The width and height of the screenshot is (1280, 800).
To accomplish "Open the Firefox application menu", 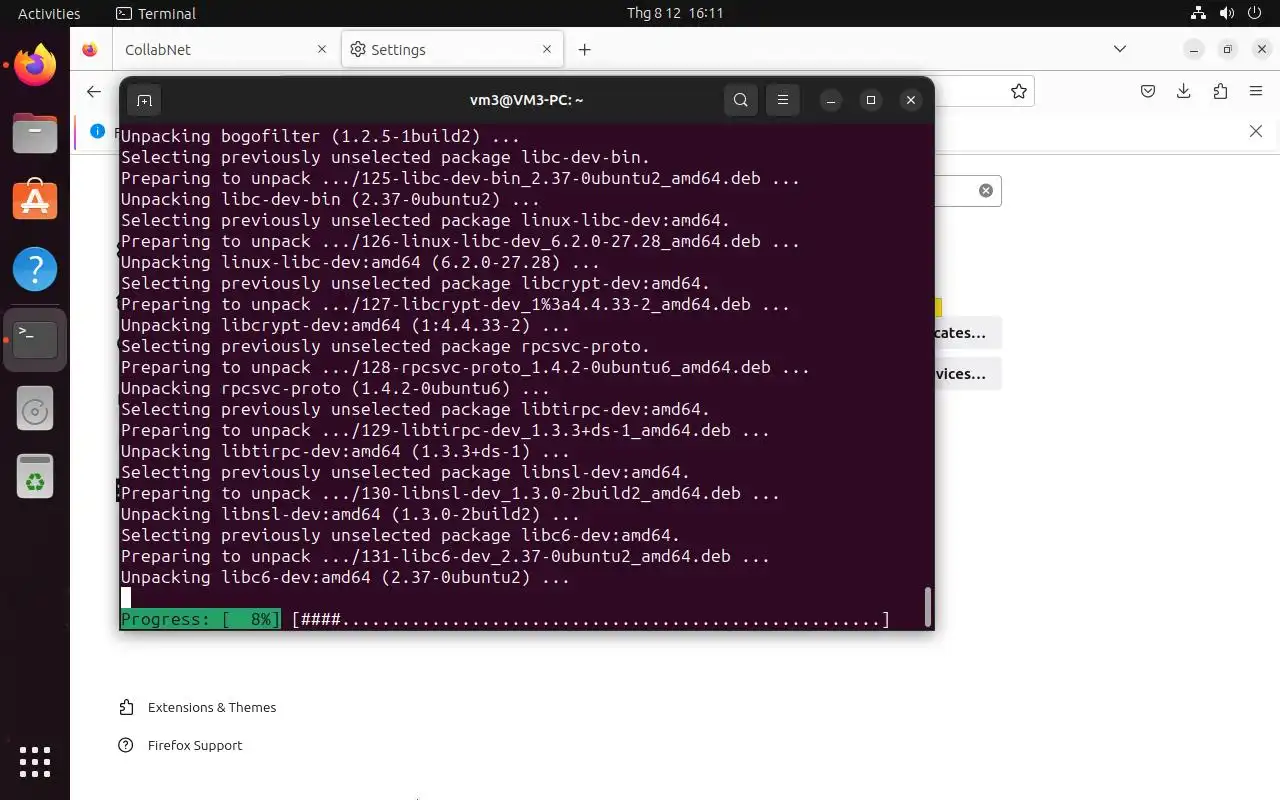I will pyautogui.click(x=1256, y=91).
